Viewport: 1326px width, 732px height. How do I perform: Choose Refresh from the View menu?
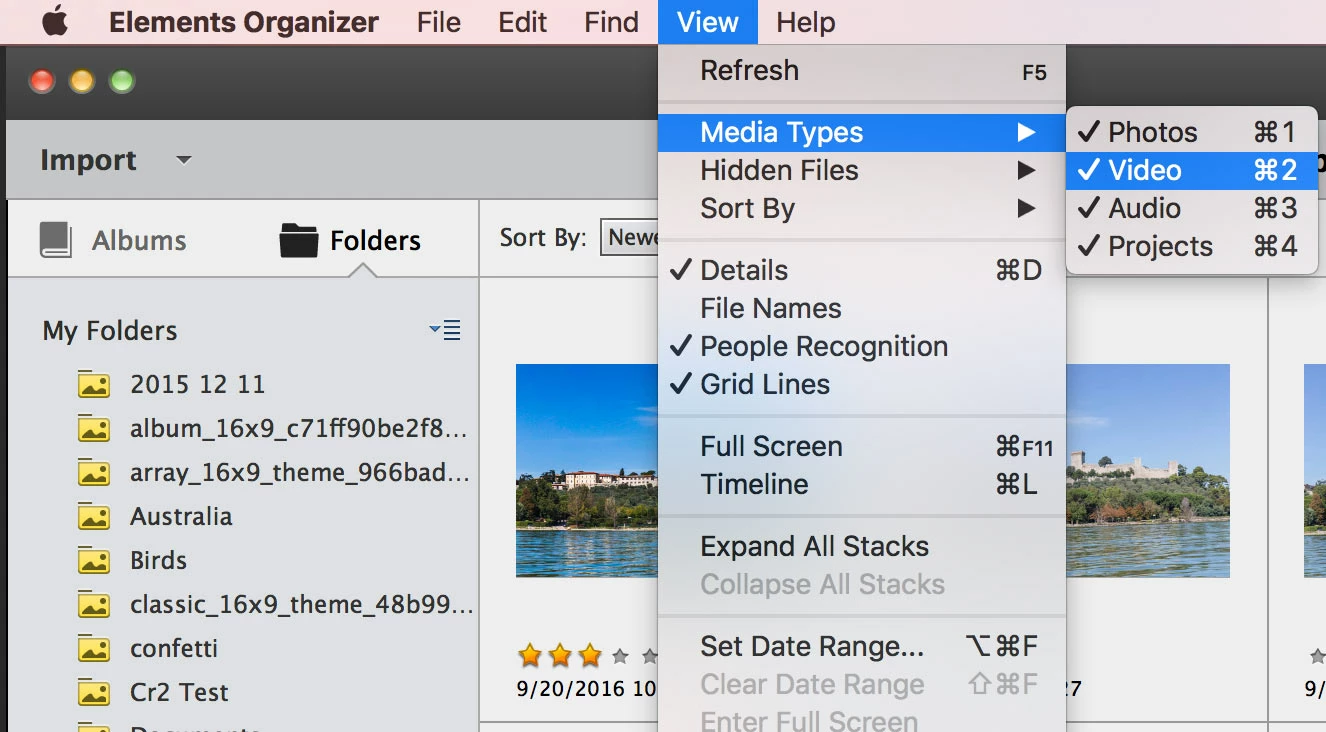[862, 71]
